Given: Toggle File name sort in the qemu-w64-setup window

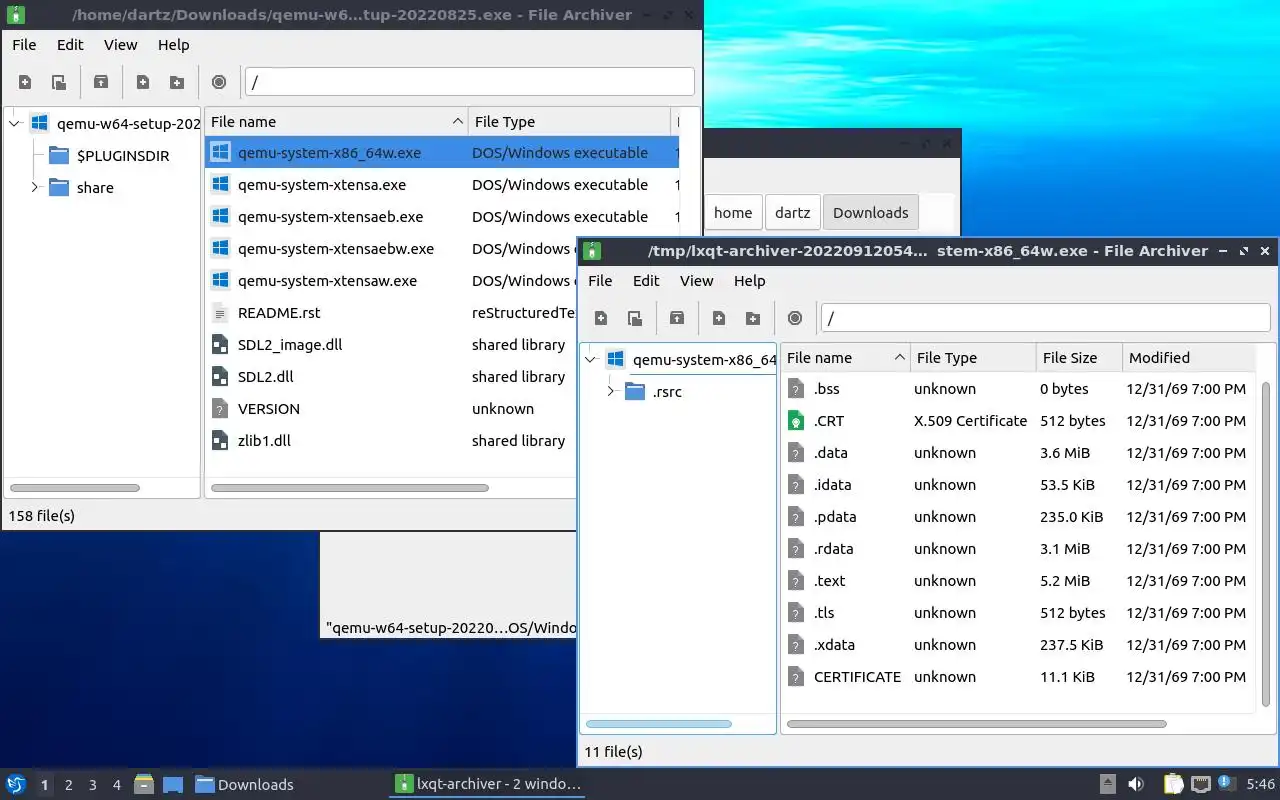Looking at the screenshot, I should [x=337, y=121].
